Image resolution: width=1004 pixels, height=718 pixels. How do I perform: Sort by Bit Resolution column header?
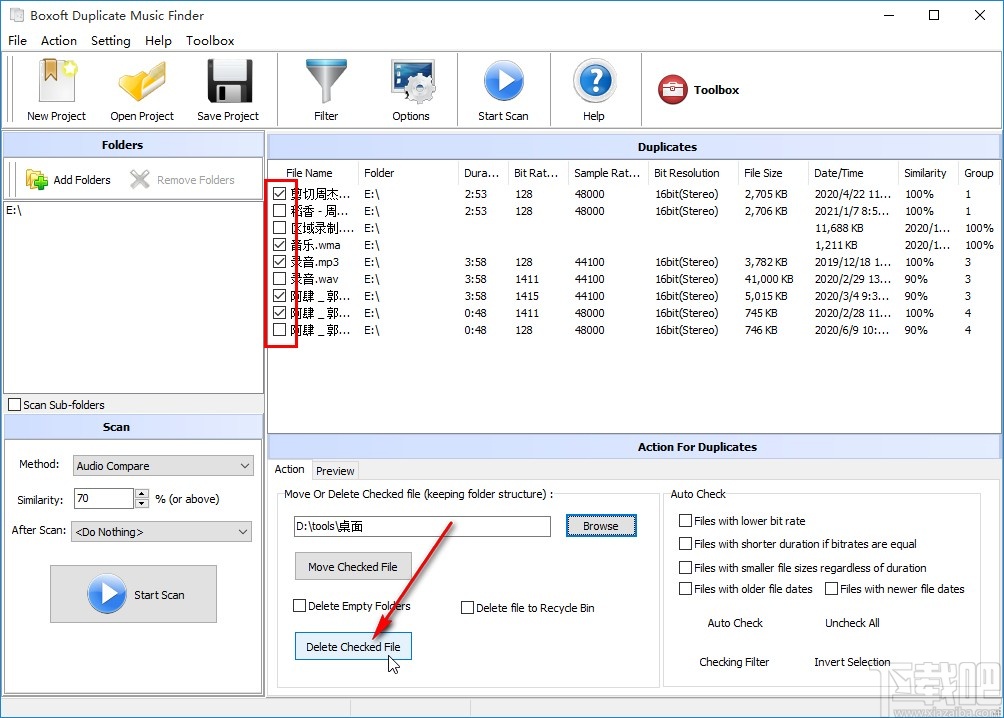[x=693, y=173]
